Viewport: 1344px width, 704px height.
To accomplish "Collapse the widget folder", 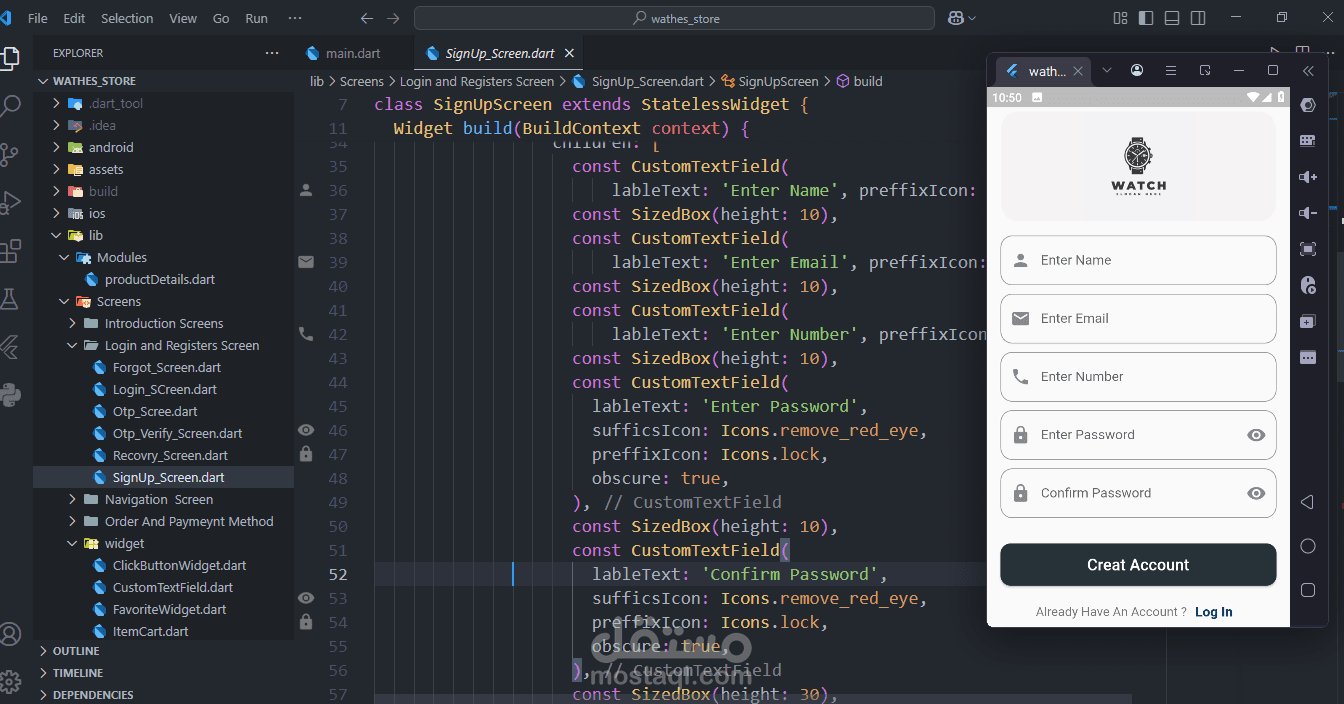I will pos(124,543).
